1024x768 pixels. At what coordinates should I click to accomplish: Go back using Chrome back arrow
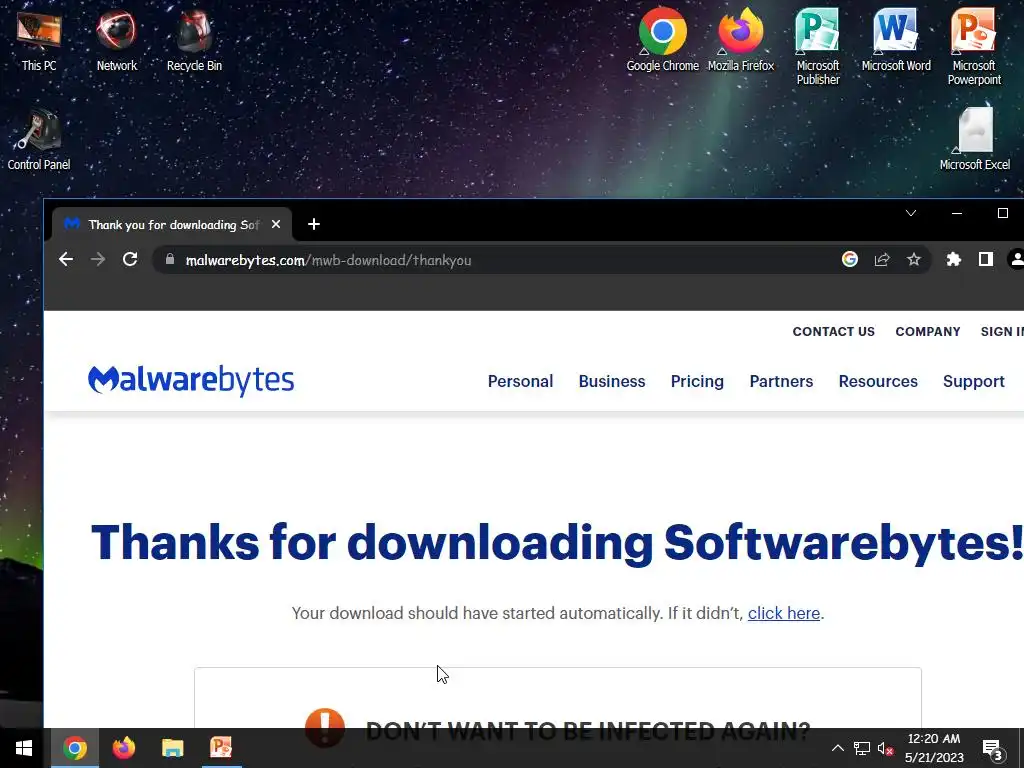pos(66,260)
